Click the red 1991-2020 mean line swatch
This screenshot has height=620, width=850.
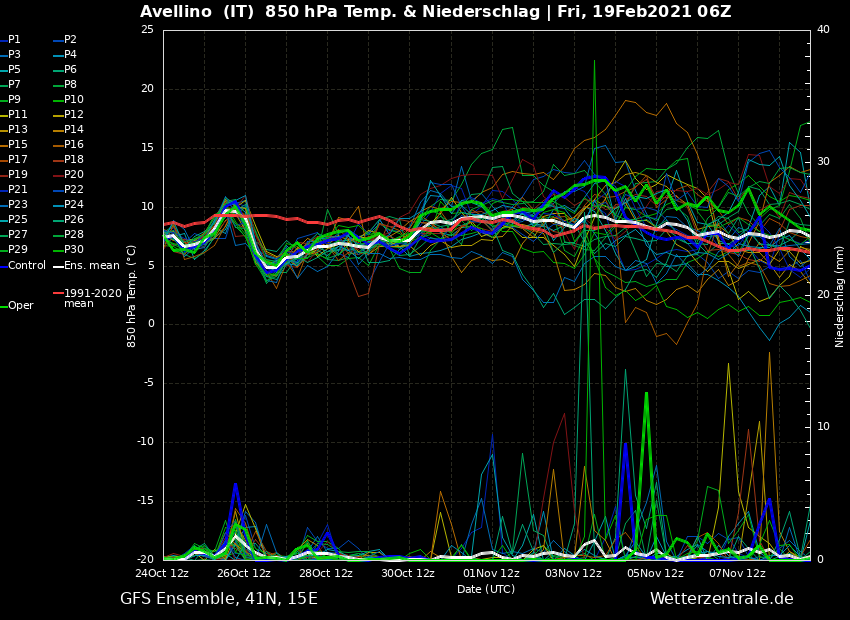tap(58, 294)
